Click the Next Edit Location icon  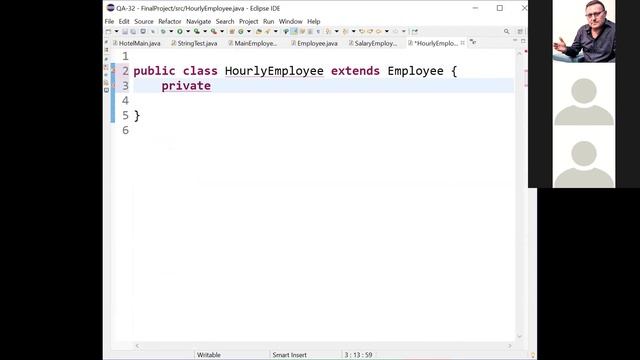click(370, 31)
